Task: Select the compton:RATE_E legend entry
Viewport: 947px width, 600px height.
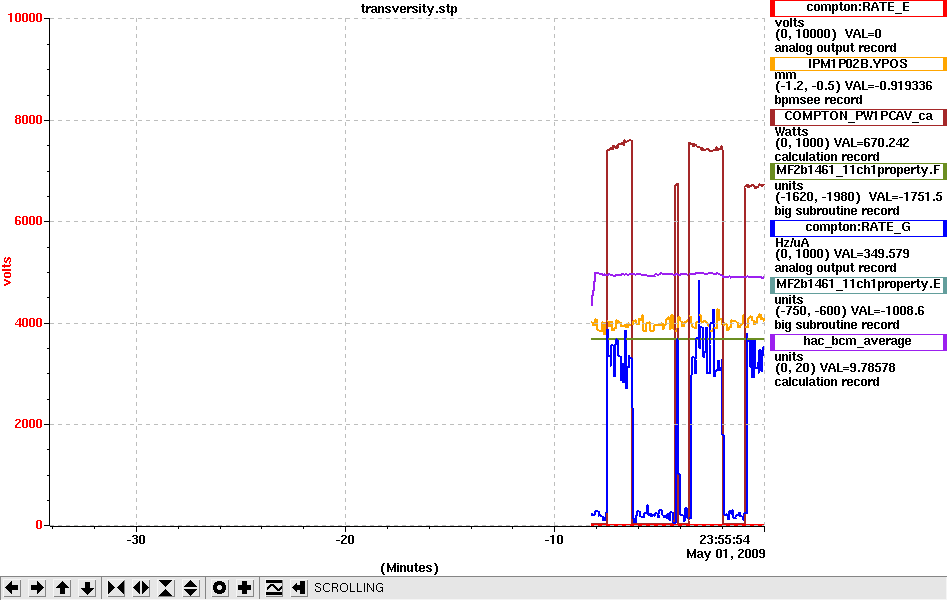Action: [x=858, y=8]
